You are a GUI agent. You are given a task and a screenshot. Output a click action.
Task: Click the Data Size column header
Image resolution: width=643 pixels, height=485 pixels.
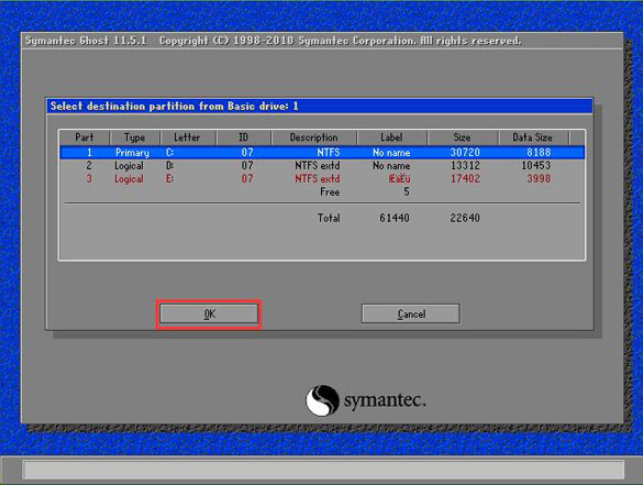533,137
